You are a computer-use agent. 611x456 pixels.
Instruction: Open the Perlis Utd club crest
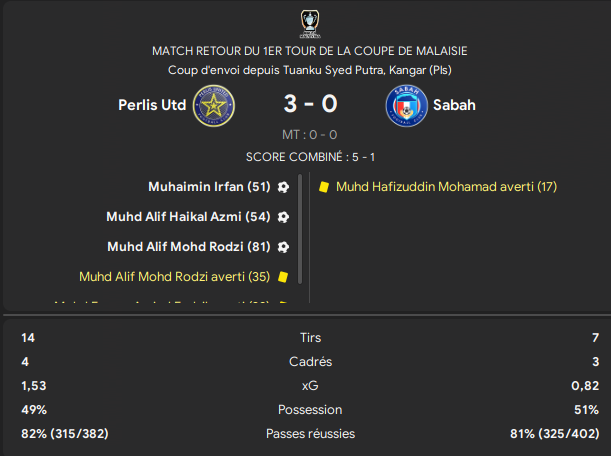[214, 106]
